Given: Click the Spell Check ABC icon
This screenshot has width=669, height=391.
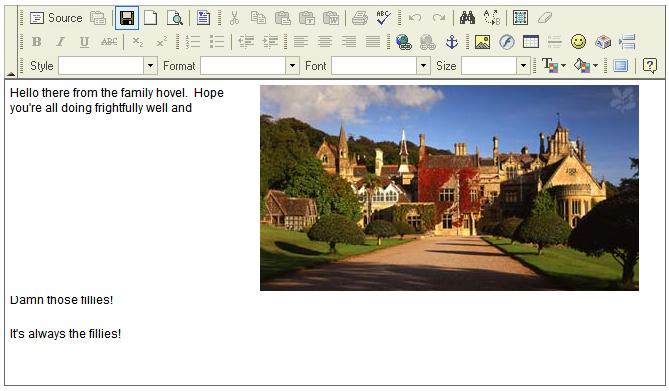Looking at the screenshot, I should 384,18.
